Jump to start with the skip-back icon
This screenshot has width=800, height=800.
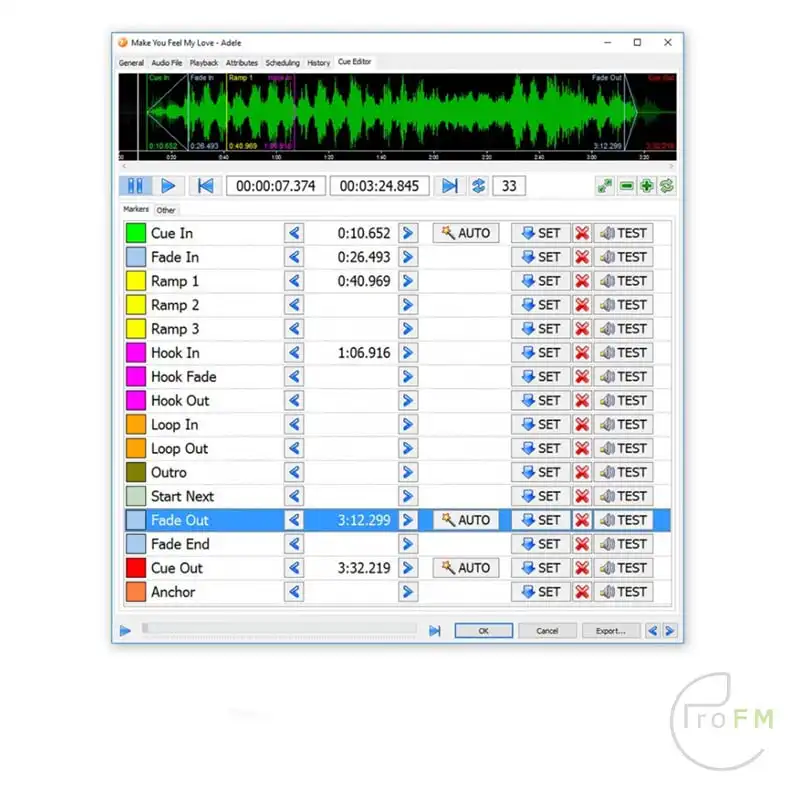(205, 186)
